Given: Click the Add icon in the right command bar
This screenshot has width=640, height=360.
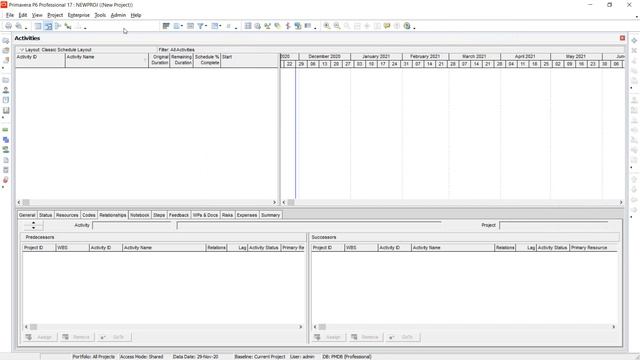Looking at the screenshot, I should point(634,40).
